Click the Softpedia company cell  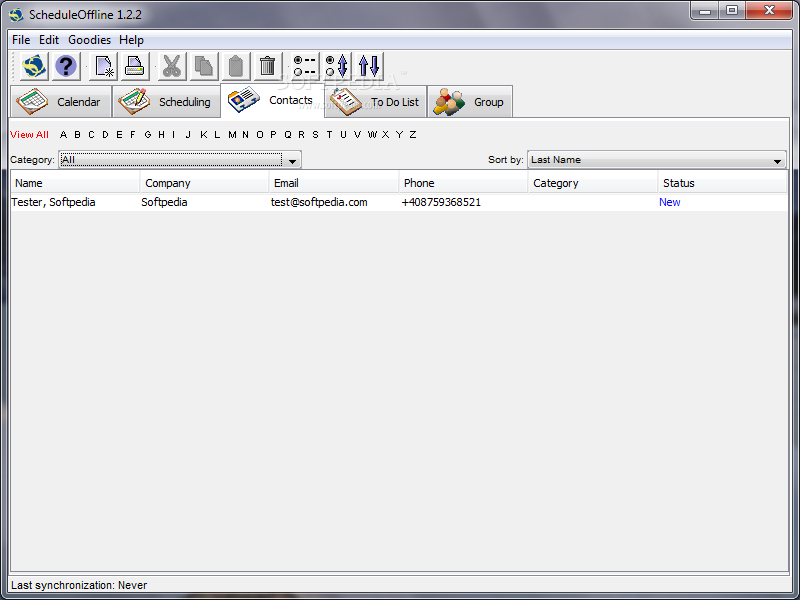point(164,202)
